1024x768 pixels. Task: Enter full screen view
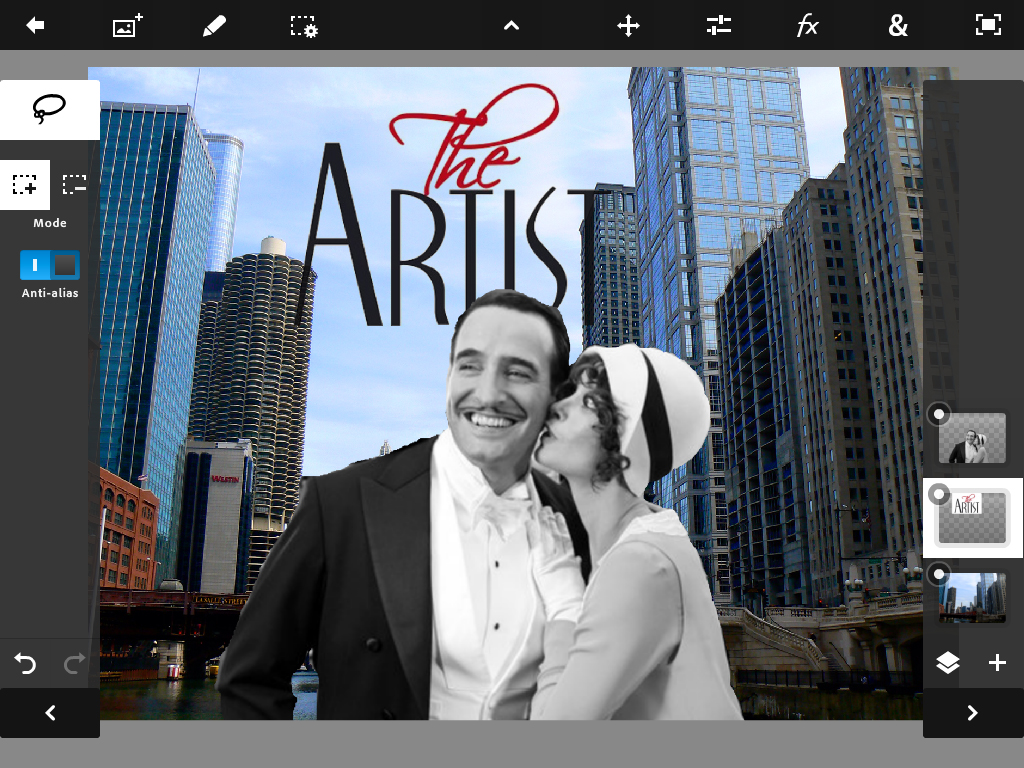(988, 25)
